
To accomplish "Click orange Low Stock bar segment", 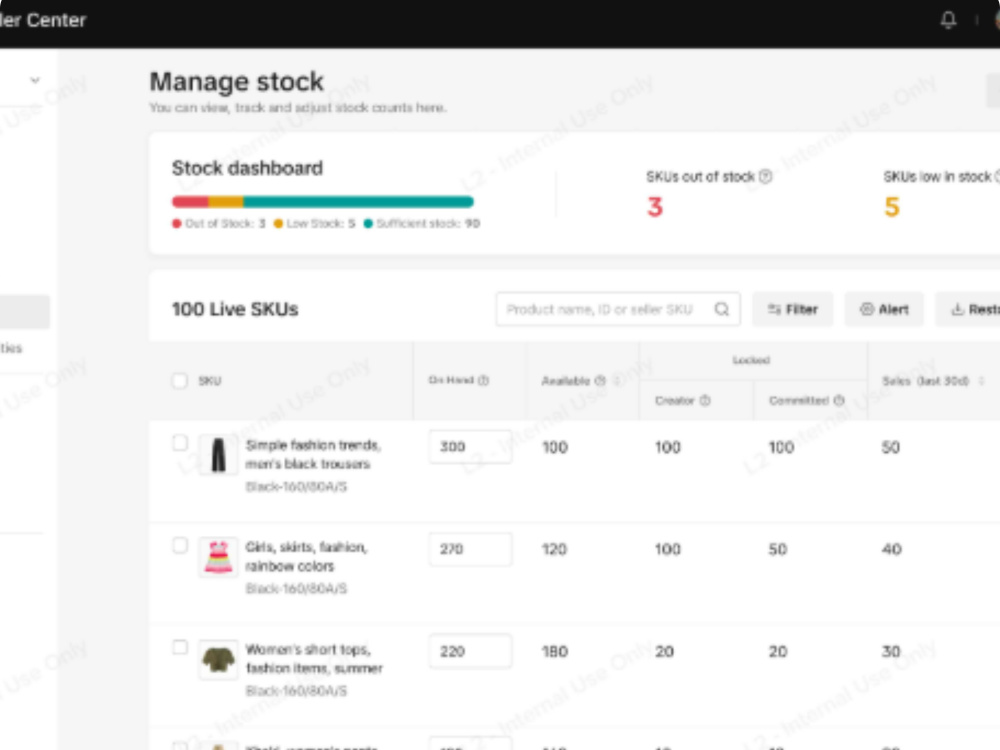I will click(x=226, y=202).
